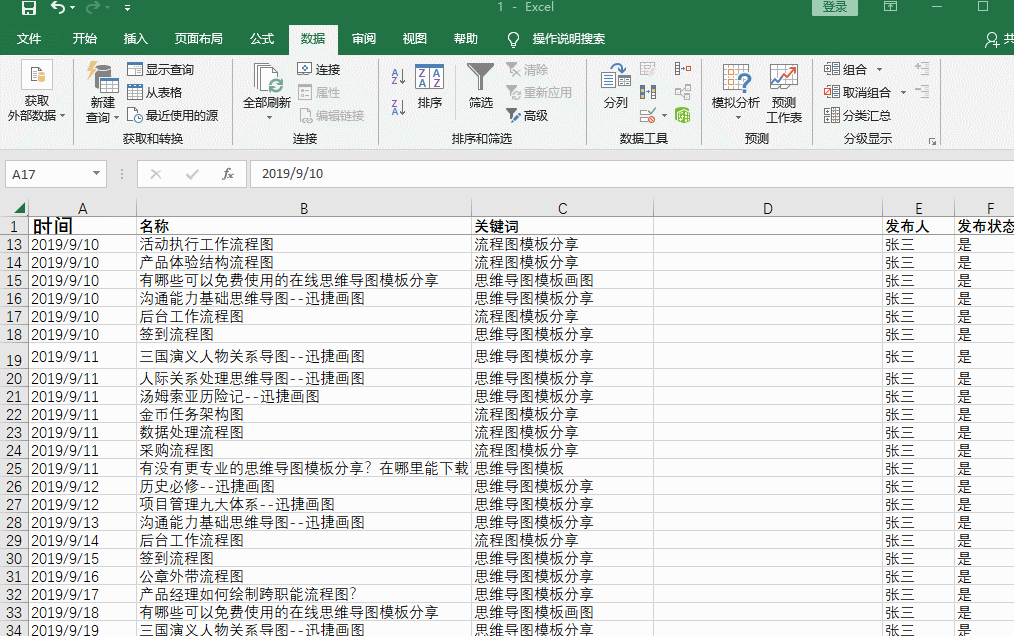This screenshot has height=636, width=1014.
Task: Expand the Group (组合) dropdown arrow
Action: pos(879,69)
